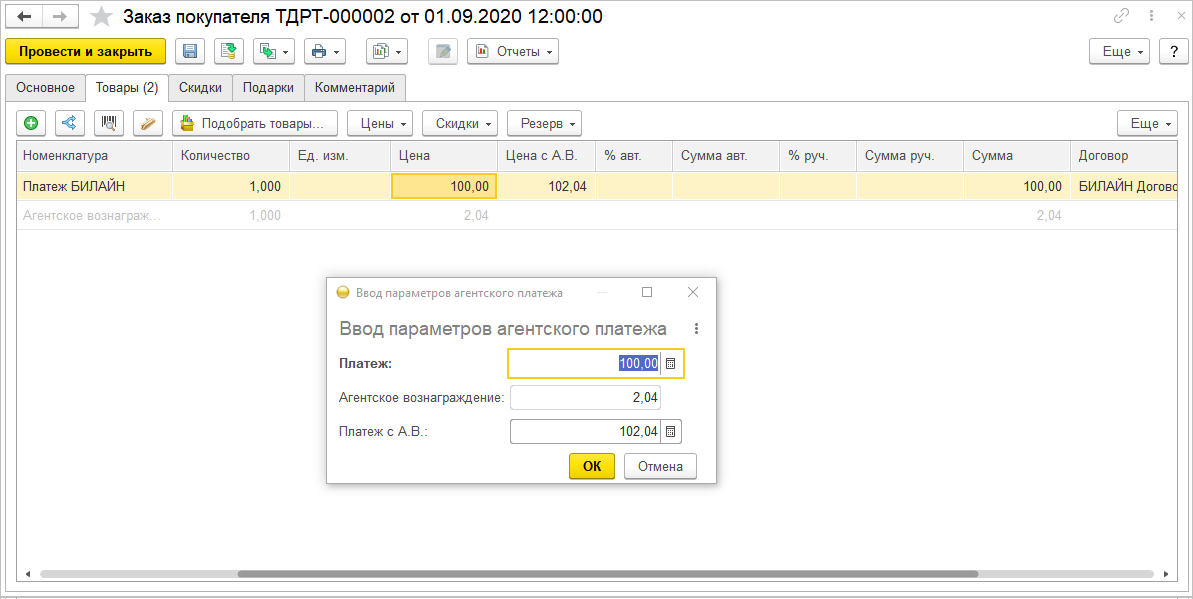
Task: Post the document with the green-arrow sheet icon
Action: 228,52
